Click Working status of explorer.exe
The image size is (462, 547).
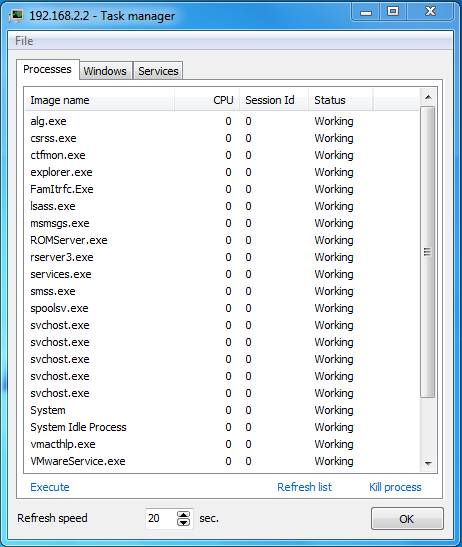334,172
